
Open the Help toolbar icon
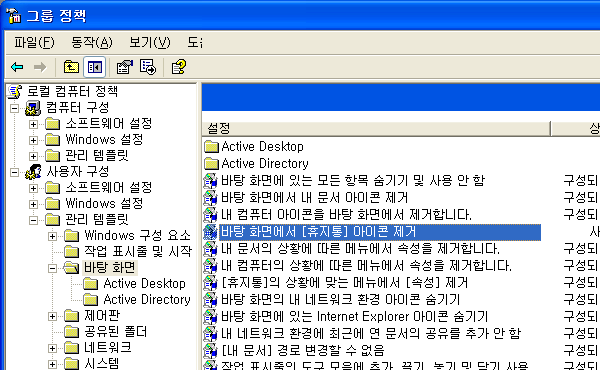point(178,67)
